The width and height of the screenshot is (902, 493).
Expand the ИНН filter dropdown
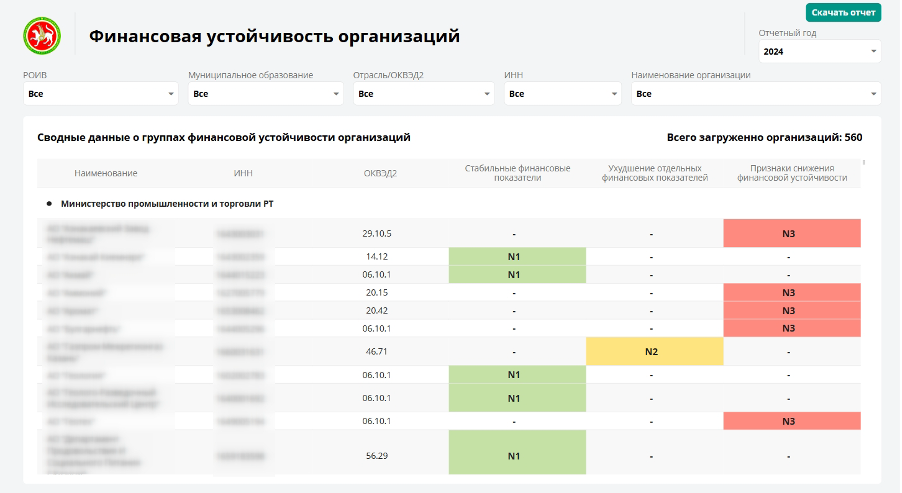pyautogui.click(x=563, y=94)
